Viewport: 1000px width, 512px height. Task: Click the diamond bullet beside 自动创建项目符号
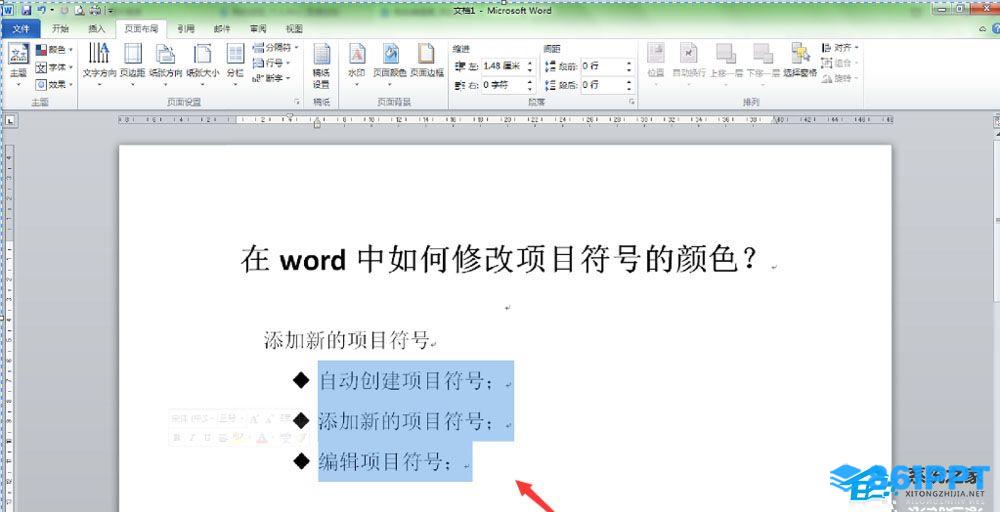tap(301, 380)
